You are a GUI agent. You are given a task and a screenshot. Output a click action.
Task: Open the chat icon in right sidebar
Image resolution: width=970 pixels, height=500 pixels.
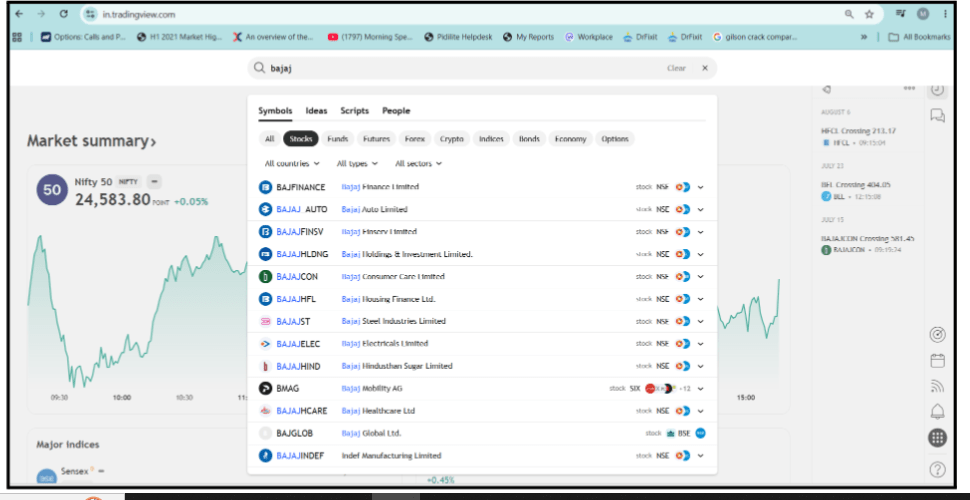click(x=938, y=116)
